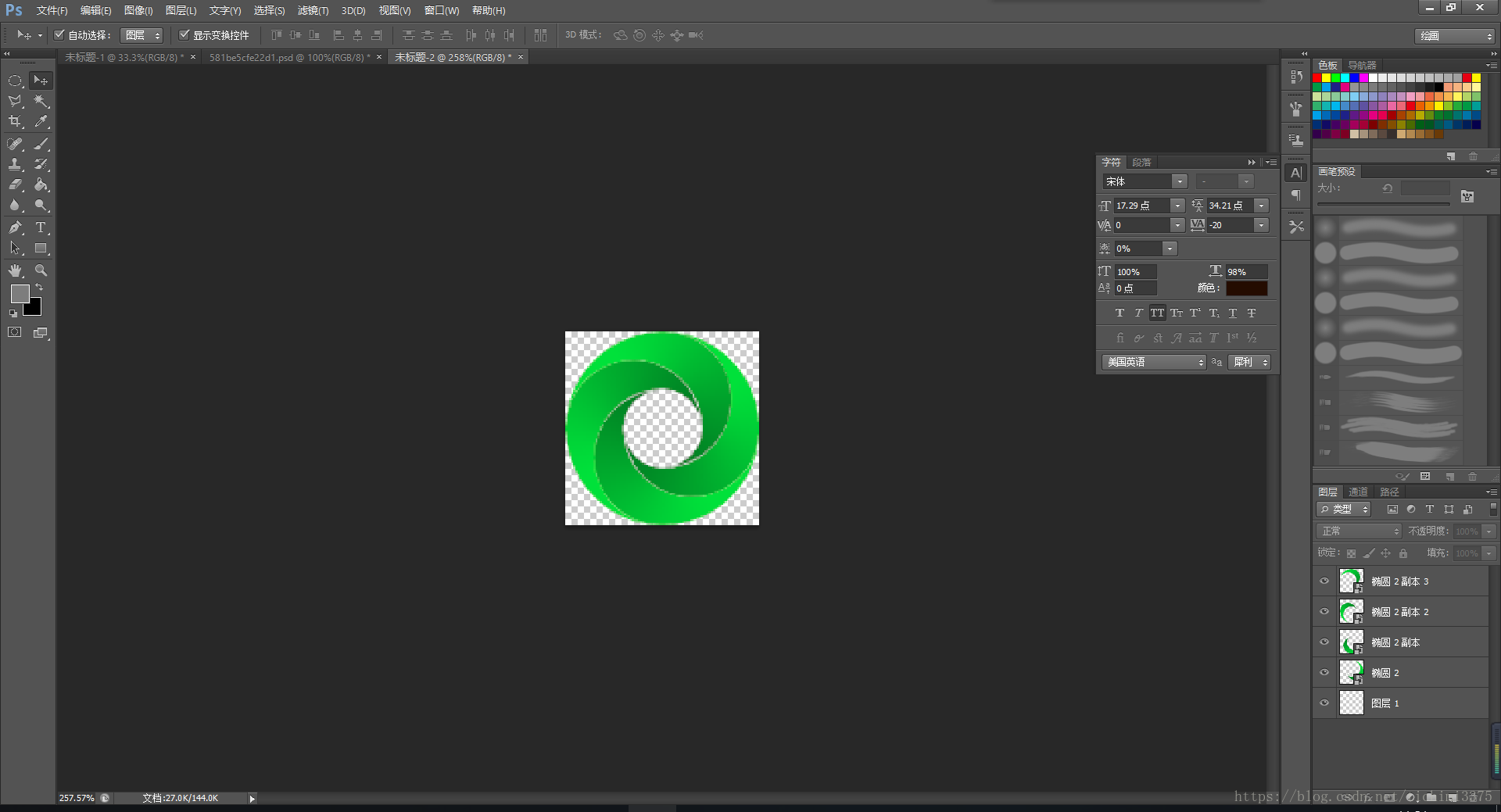
Task: Select the History Brush tool
Action: pos(41,164)
